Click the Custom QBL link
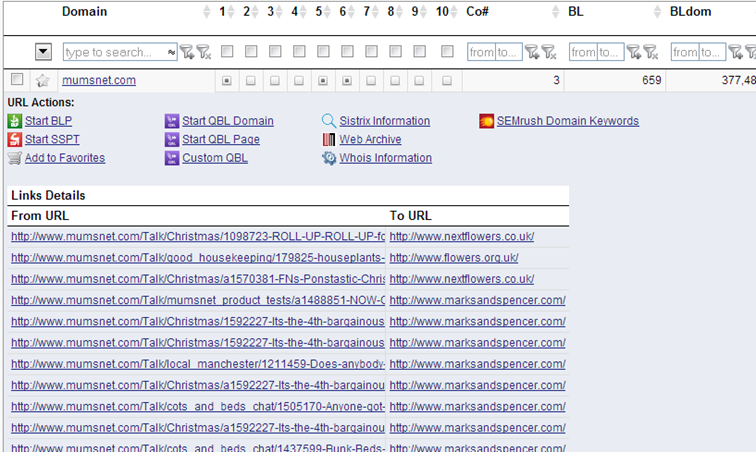 (215, 158)
